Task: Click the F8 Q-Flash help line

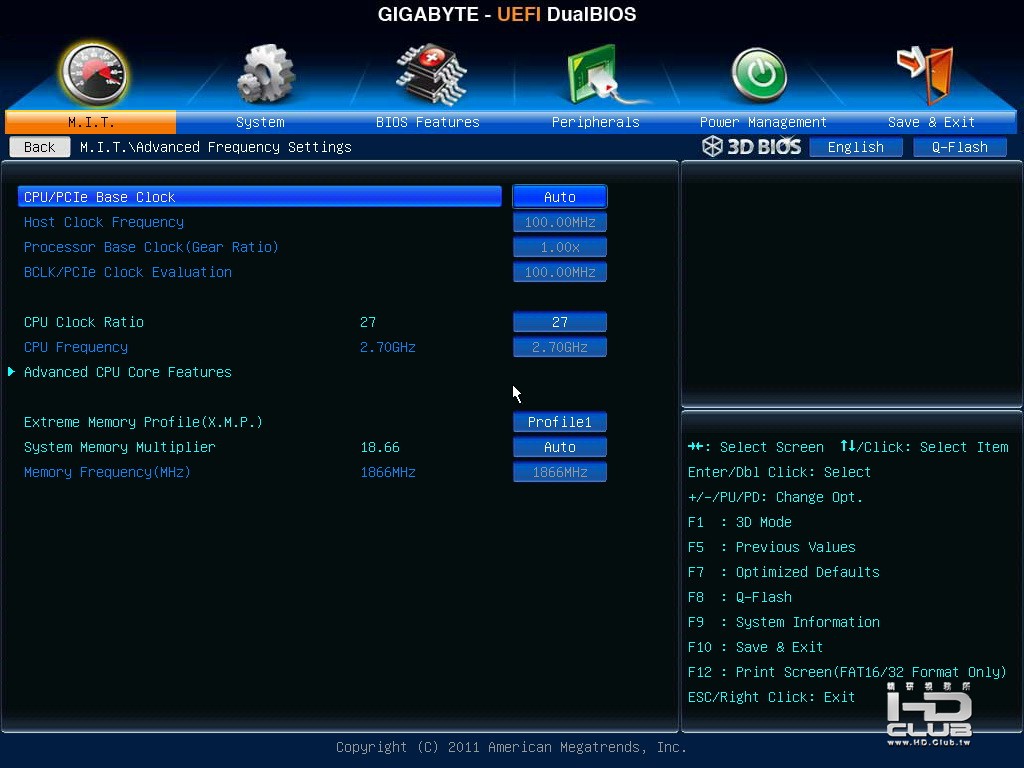Action: pyautogui.click(x=739, y=597)
